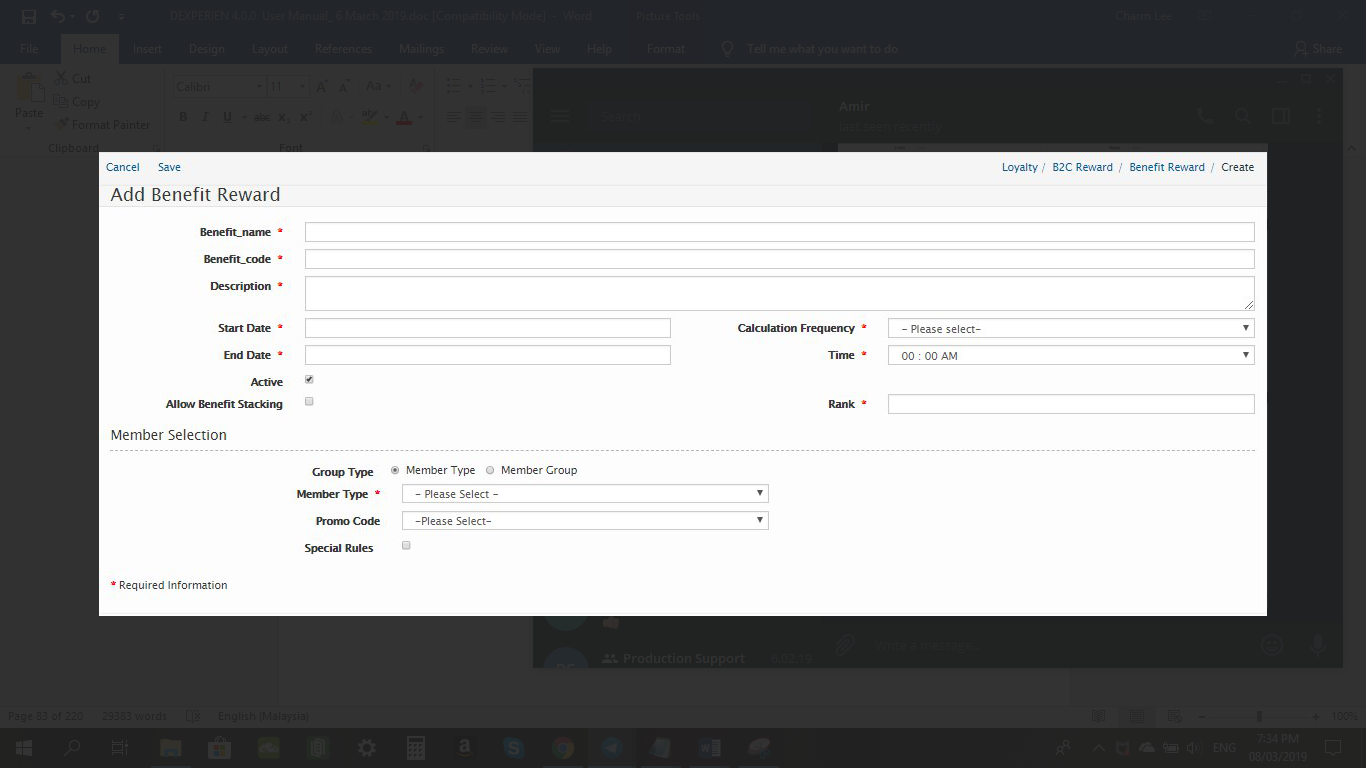Open Google Chrome from the taskbar

click(x=563, y=747)
